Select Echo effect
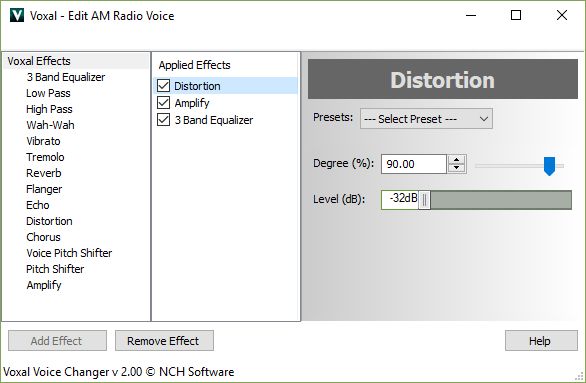586x383 pixels. click(x=38, y=205)
